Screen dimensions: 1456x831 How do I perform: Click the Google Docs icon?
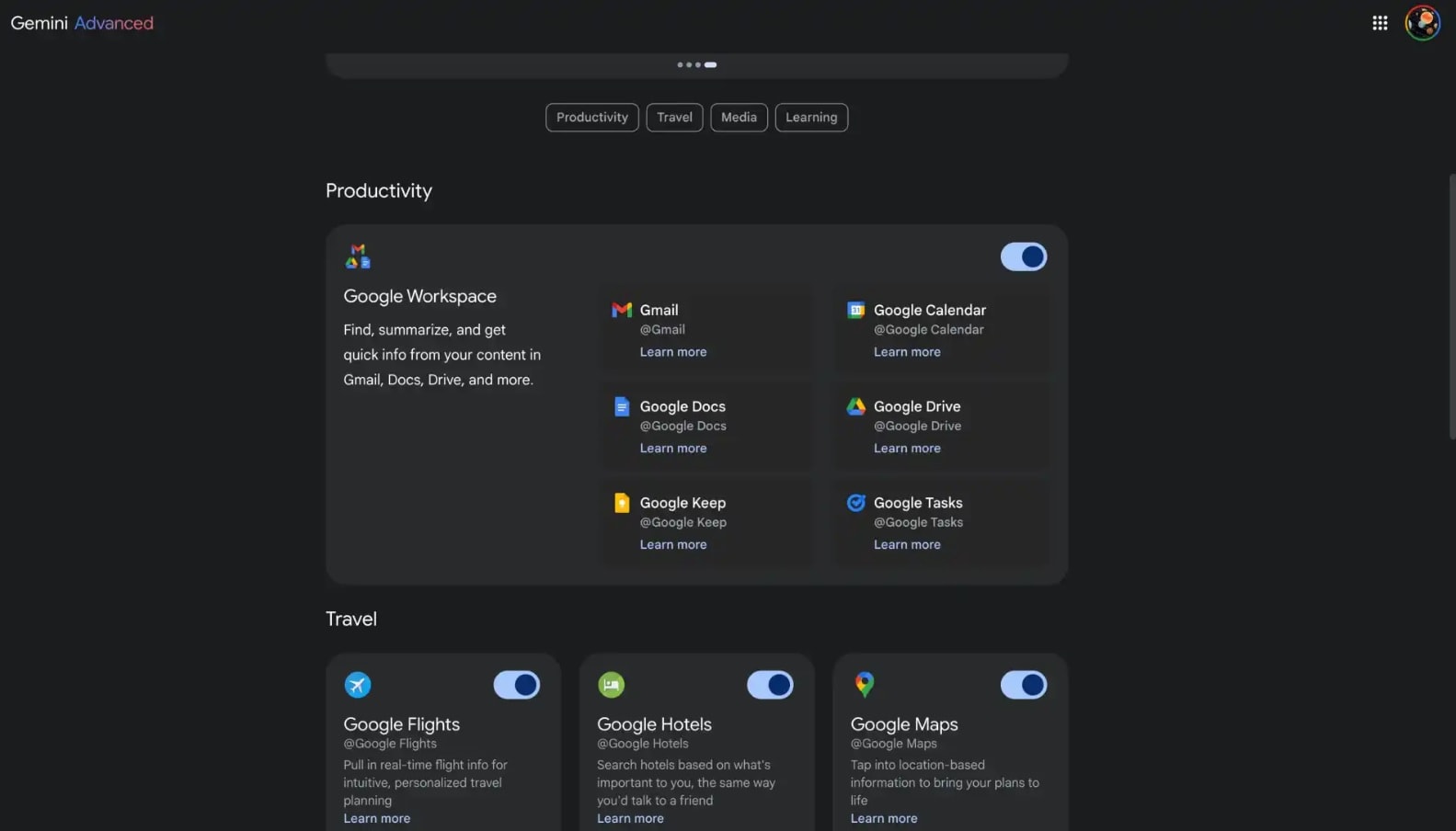tap(622, 406)
